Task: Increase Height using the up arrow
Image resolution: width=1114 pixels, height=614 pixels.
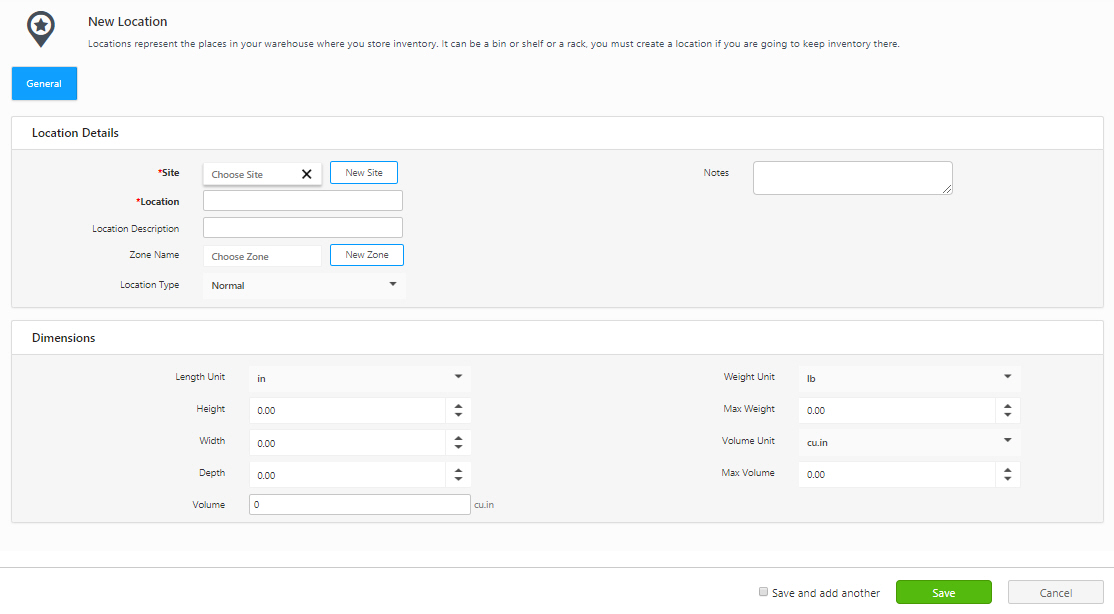Action: click(458, 405)
